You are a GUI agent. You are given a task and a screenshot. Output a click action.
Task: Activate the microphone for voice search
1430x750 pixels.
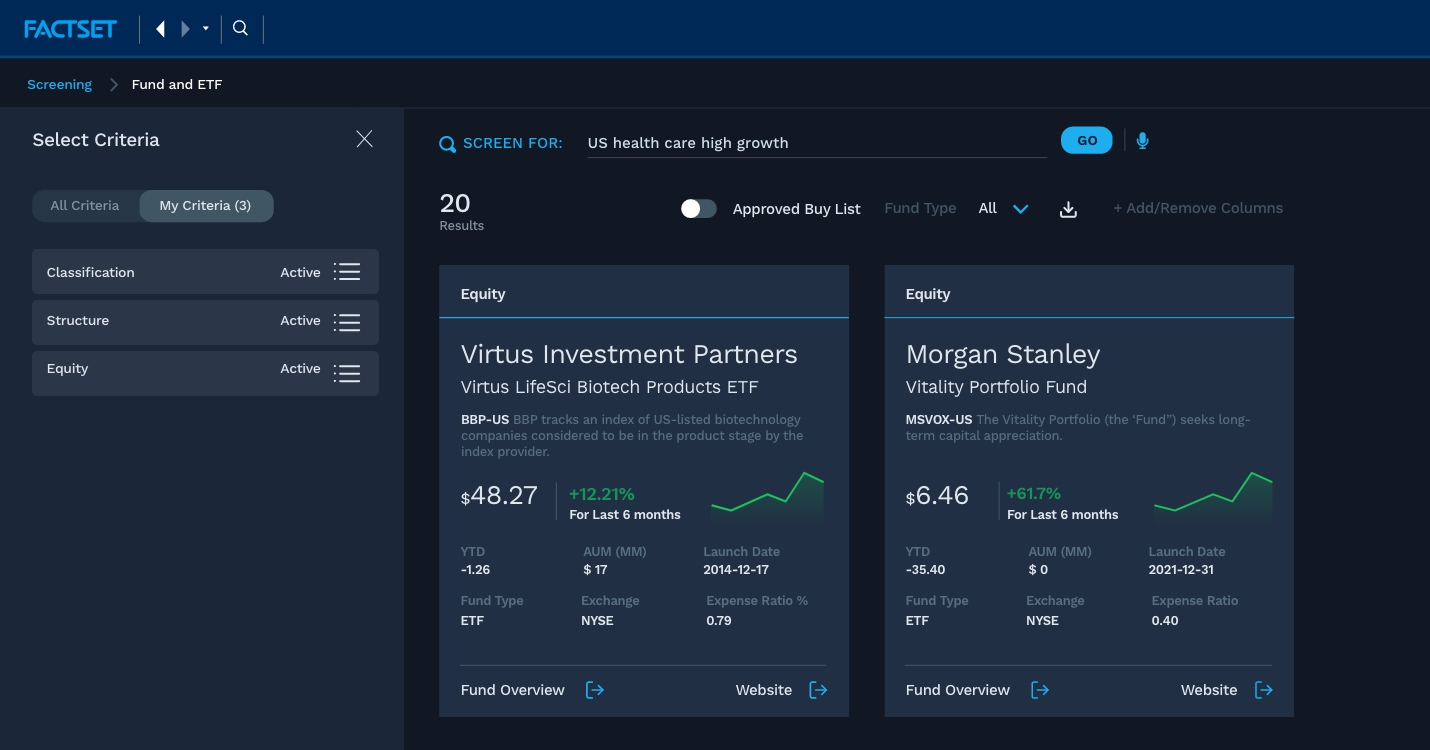pos(1142,140)
